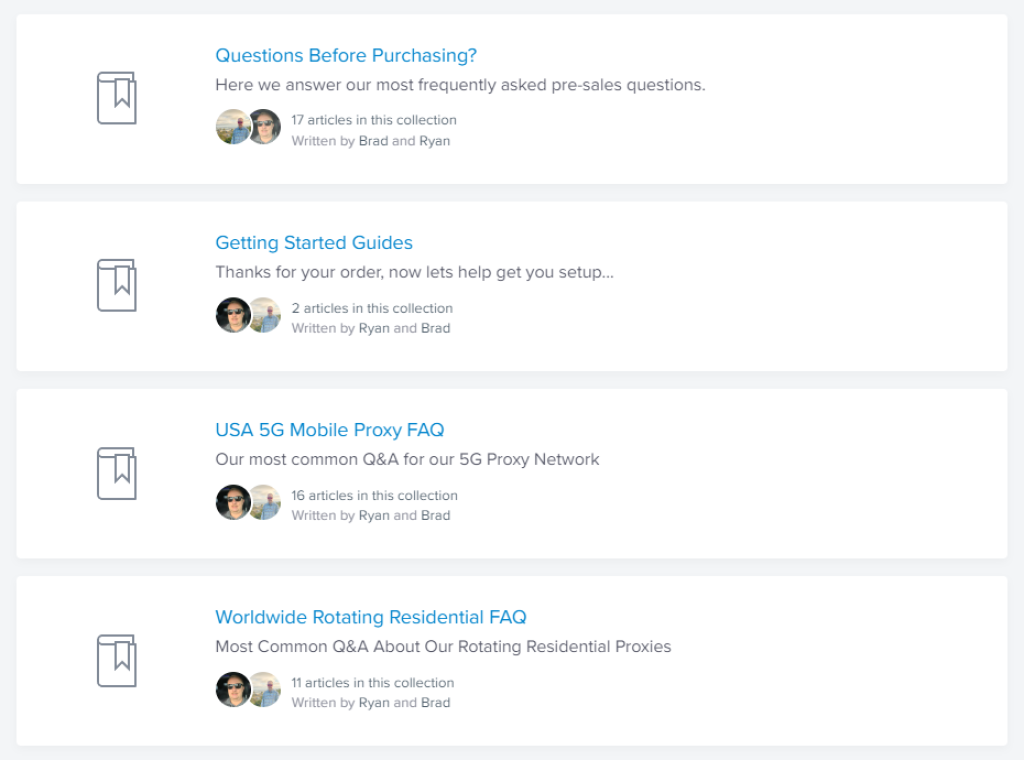Click the 'Most Common Q&A About Our Rotating' description
This screenshot has width=1024, height=760.
click(443, 647)
